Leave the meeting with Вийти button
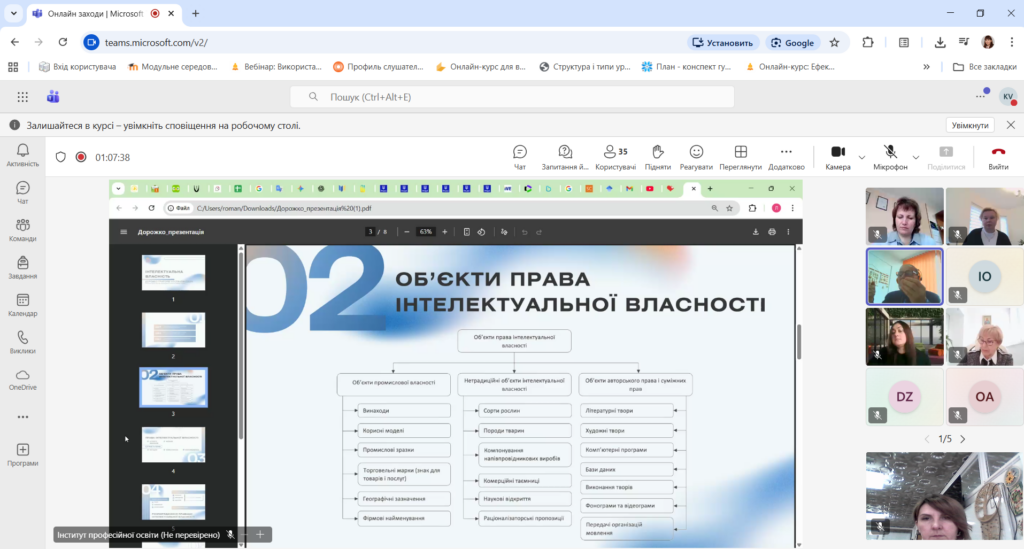1024x549 pixels. pos(998,156)
